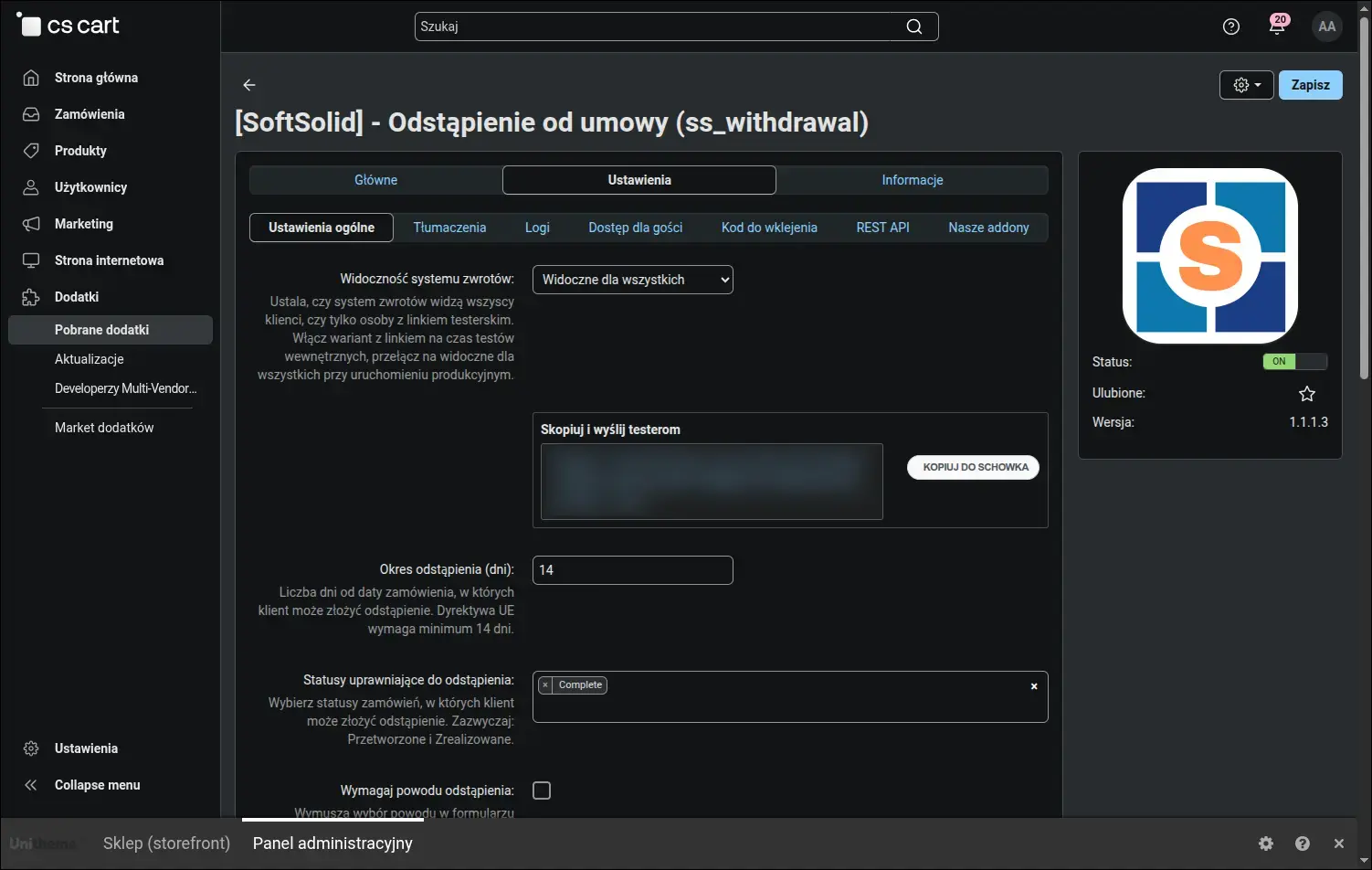1372x870 pixels.
Task: Open the Widoczność systemu zwrotów dropdown
Action: pos(633,280)
